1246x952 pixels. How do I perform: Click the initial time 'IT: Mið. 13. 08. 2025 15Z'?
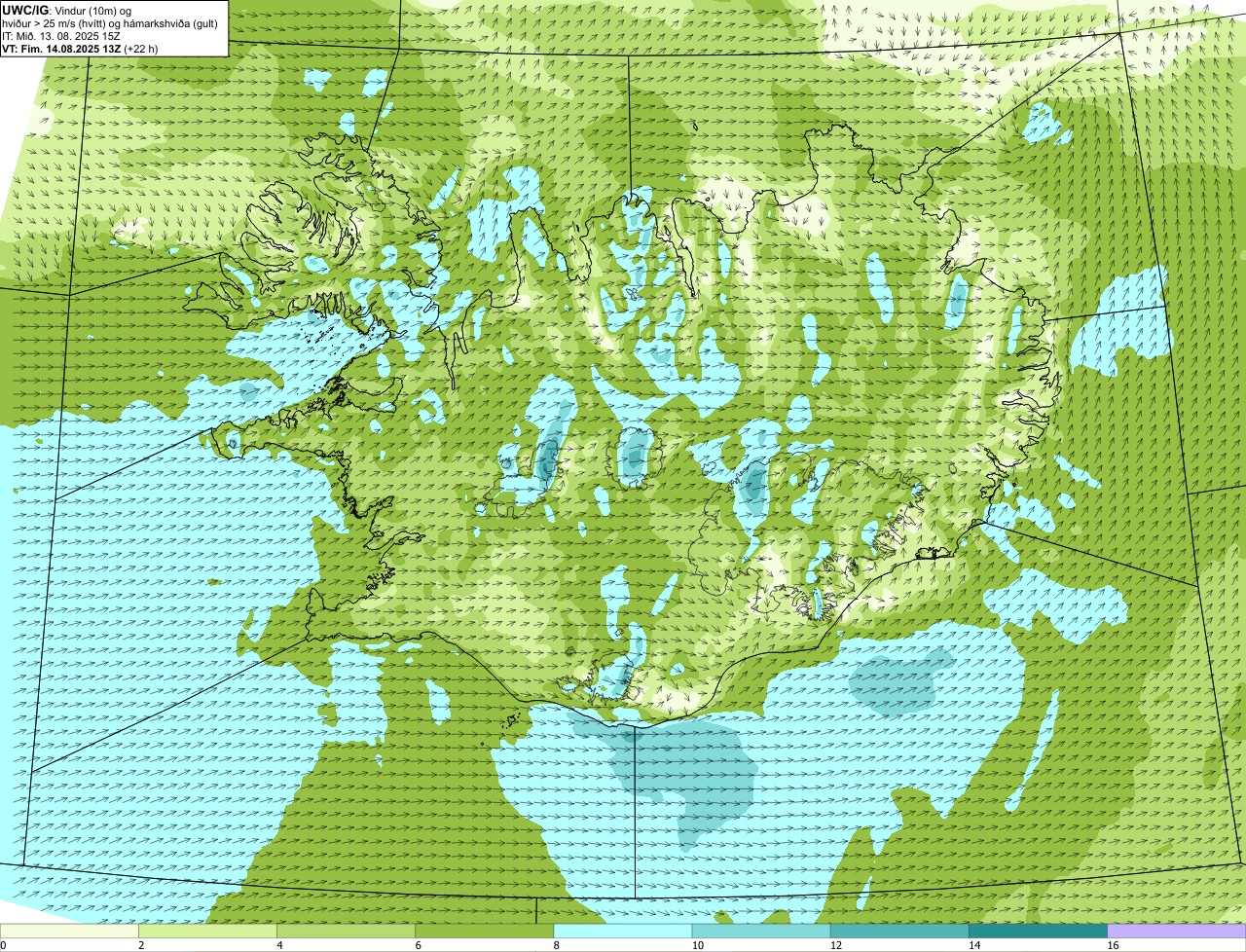coord(61,36)
